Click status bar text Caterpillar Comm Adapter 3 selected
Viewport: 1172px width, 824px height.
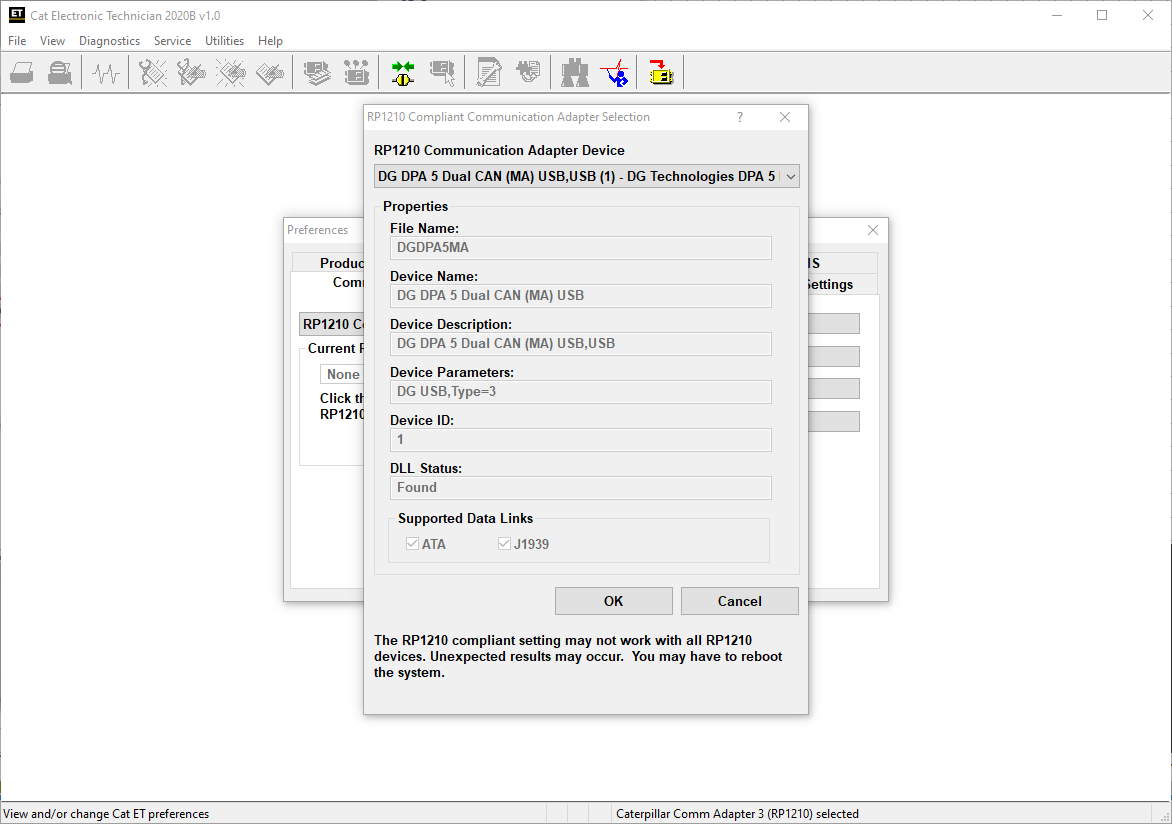tap(737, 814)
